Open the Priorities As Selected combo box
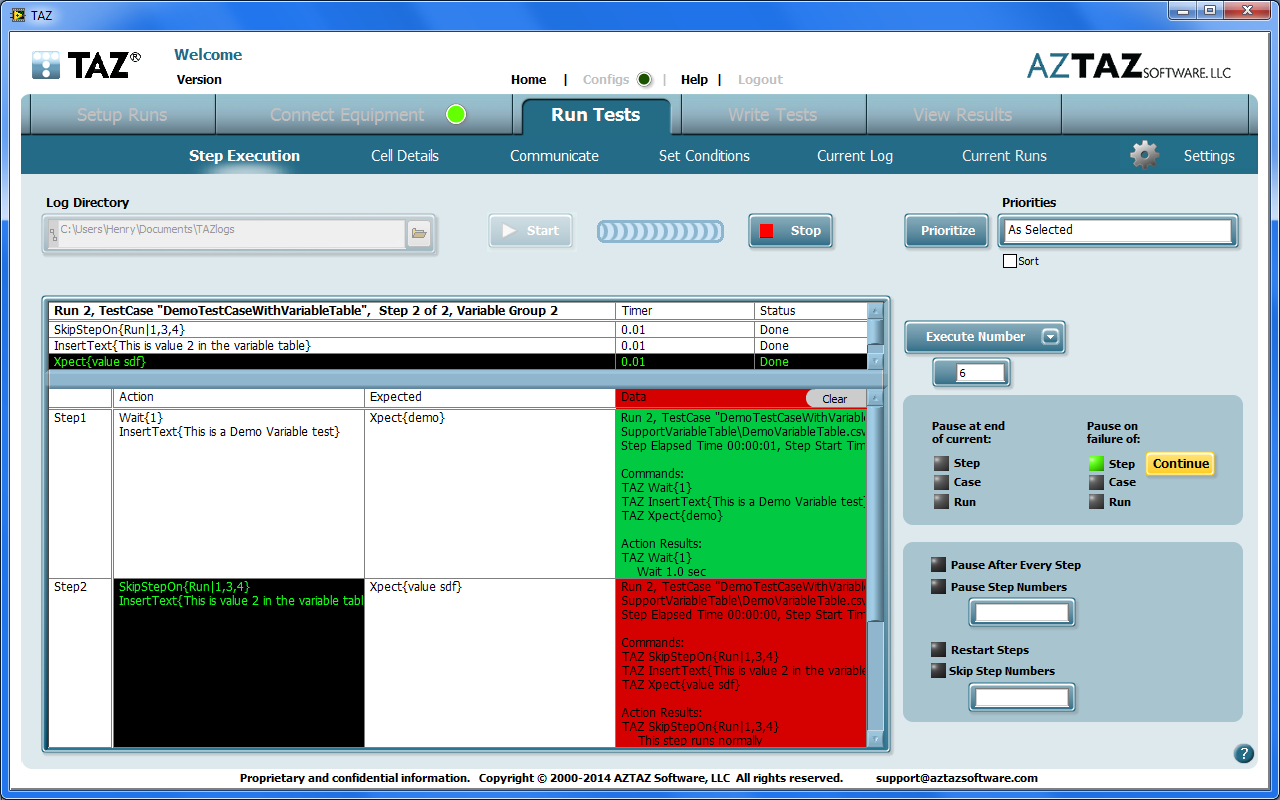1280x800 pixels. (1118, 230)
